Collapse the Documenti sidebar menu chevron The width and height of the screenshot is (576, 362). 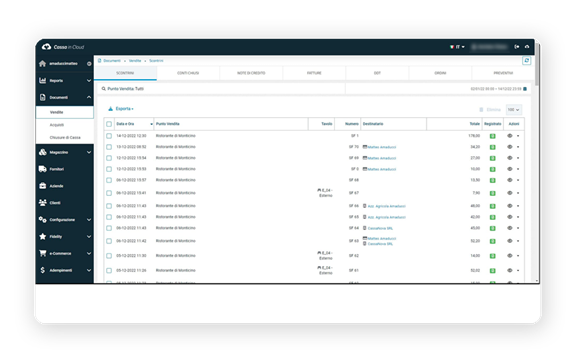click(89, 97)
